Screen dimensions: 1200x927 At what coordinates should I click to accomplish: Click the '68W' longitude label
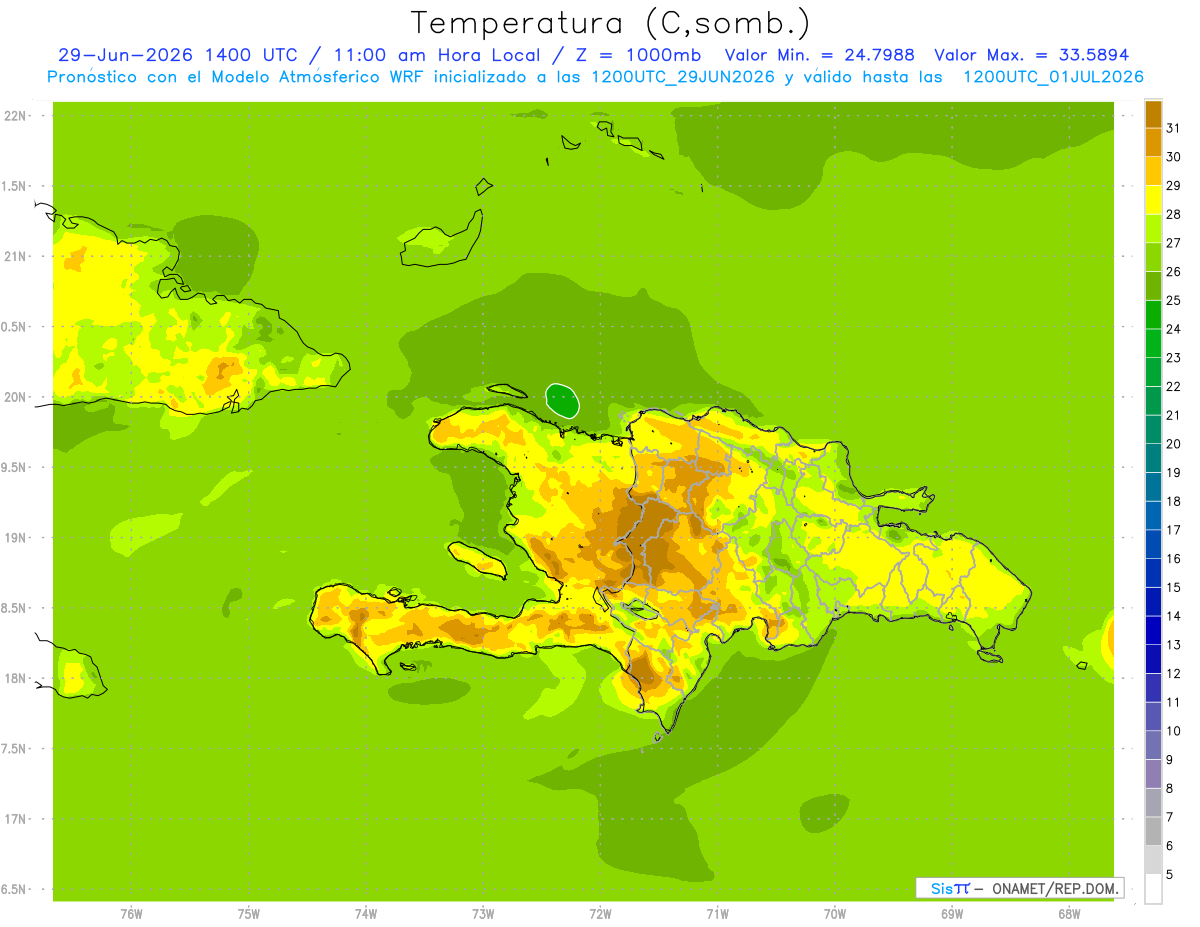pyautogui.click(x=1069, y=914)
